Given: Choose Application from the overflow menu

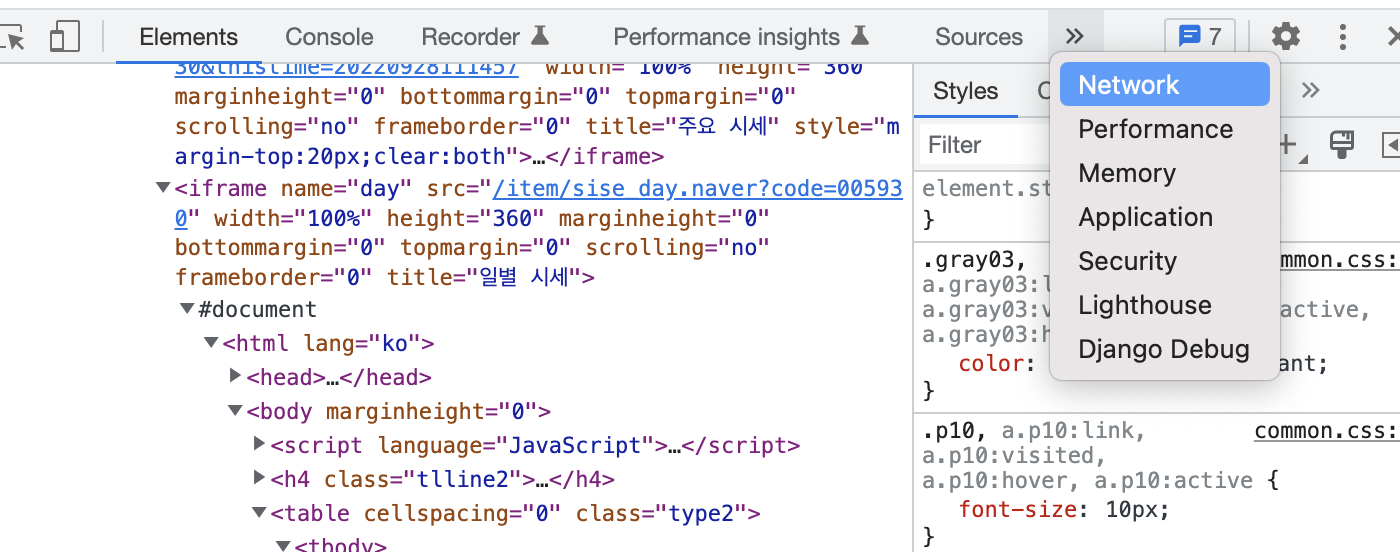Looking at the screenshot, I should (x=1165, y=217).
